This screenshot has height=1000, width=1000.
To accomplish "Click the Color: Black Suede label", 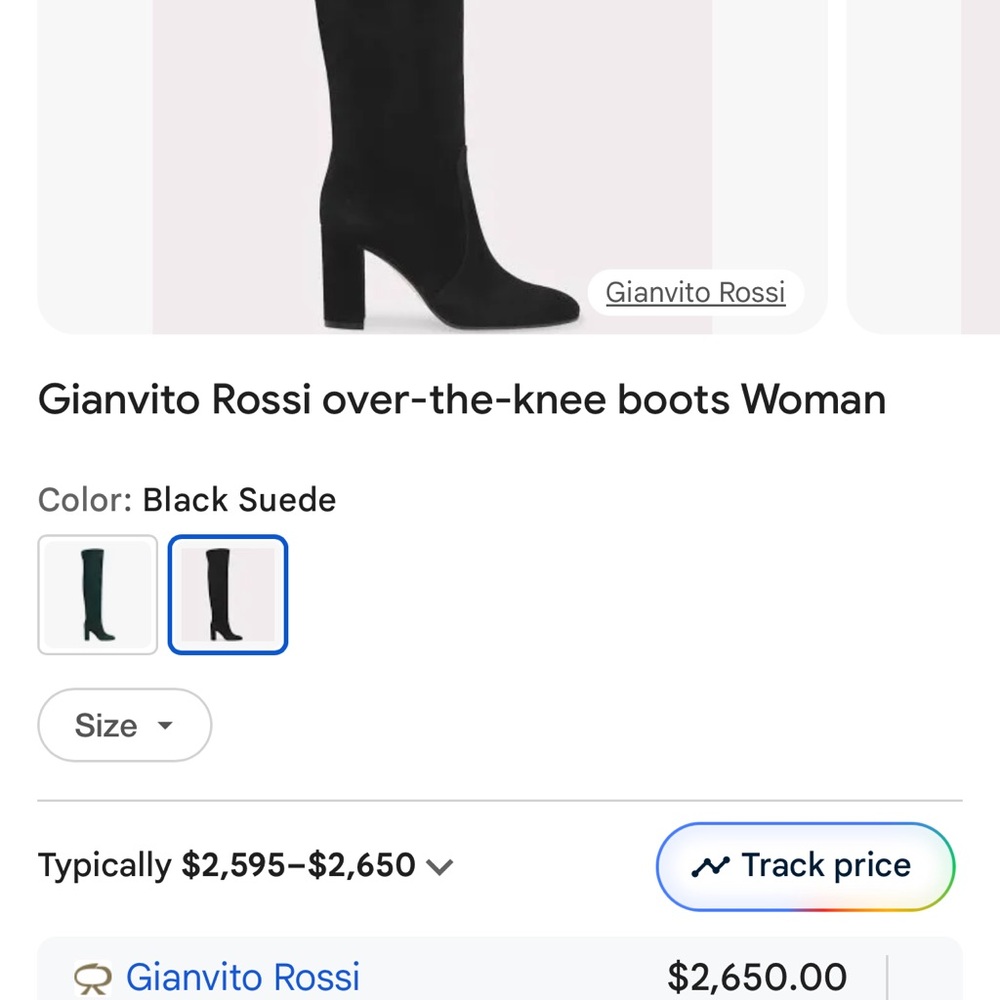I will (186, 500).
